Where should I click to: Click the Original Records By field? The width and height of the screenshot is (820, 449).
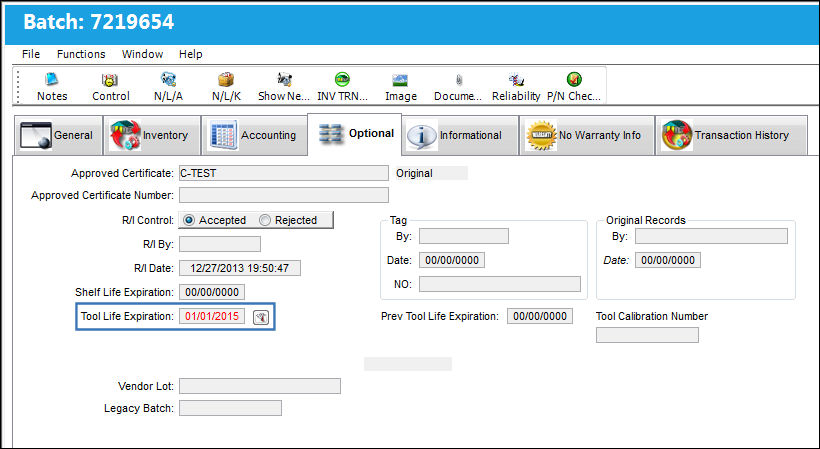point(711,236)
